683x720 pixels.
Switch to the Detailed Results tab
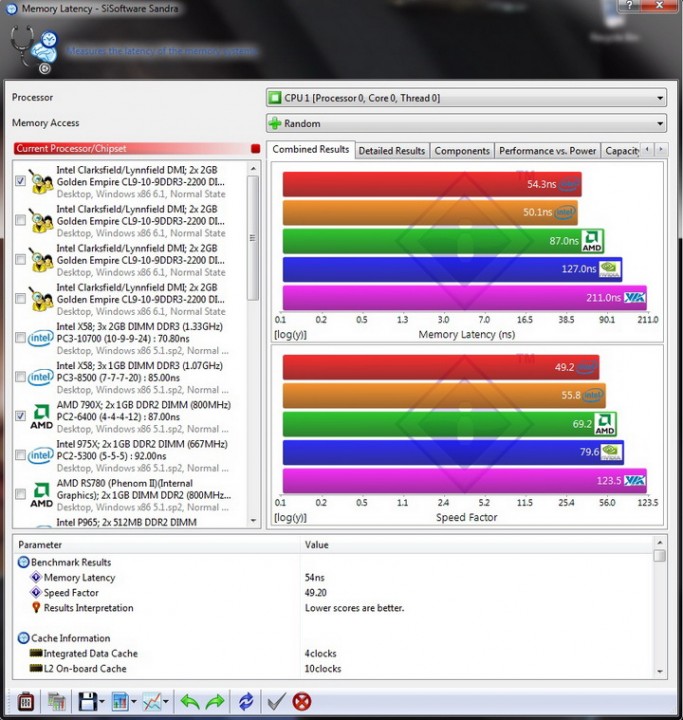(392, 151)
